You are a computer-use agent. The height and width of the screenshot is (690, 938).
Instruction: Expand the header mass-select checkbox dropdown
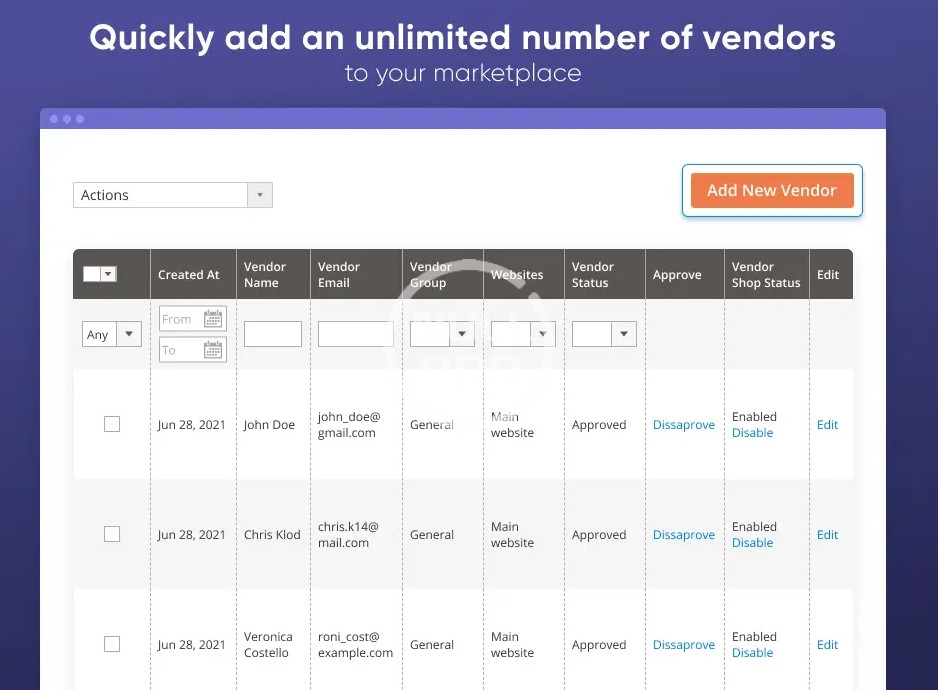coord(108,274)
